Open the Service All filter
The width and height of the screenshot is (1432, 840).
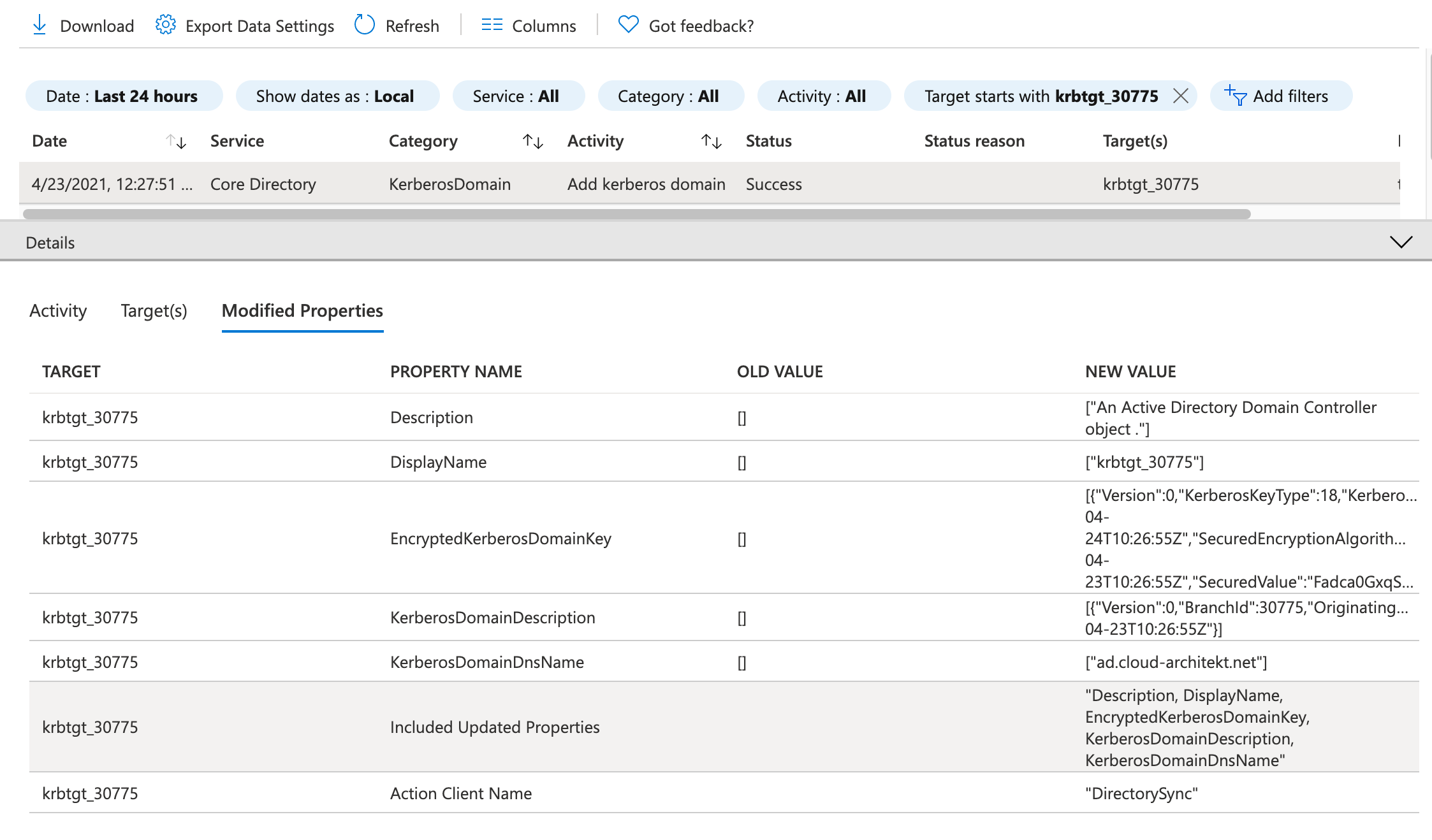click(518, 96)
